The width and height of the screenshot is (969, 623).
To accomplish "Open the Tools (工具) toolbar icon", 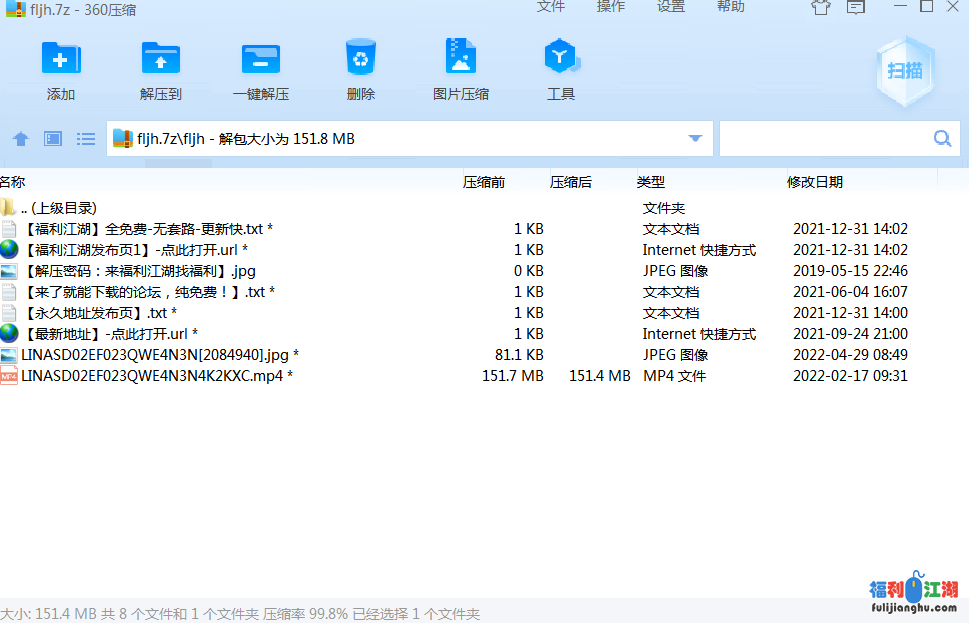I will tap(560, 60).
